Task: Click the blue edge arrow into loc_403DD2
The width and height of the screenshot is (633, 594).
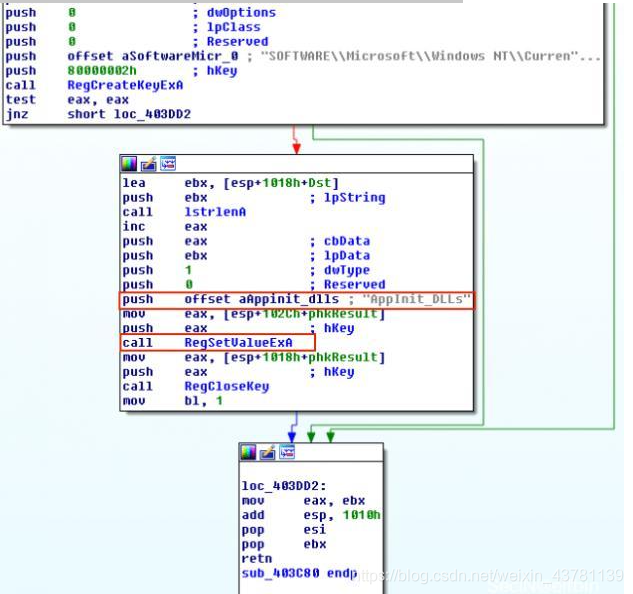Action: pyautogui.click(x=292, y=437)
